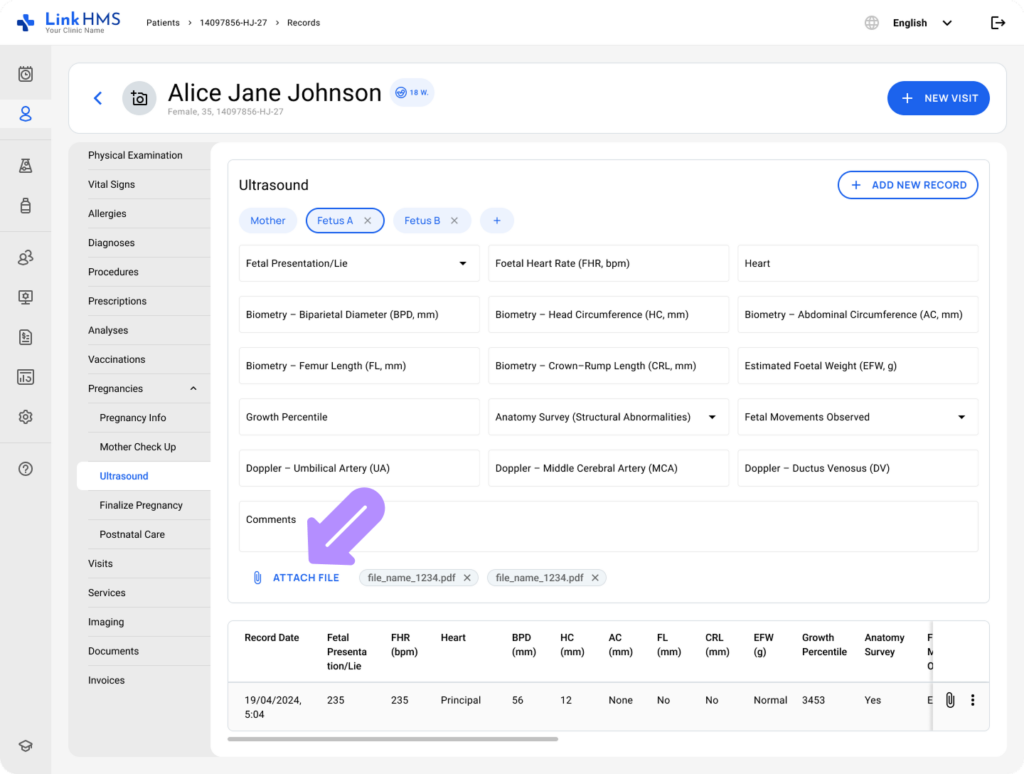Open the Fetal Presentation/Lie dropdown
Screen dimensions: 1024x774
(462, 264)
